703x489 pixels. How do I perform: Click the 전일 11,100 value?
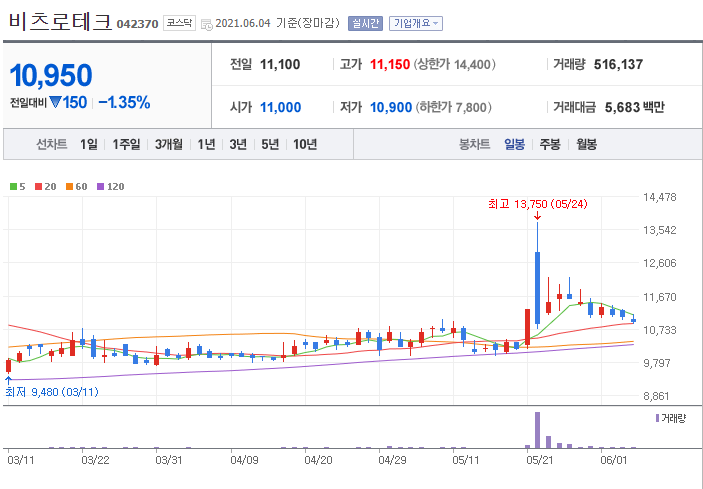[x=280, y=65]
